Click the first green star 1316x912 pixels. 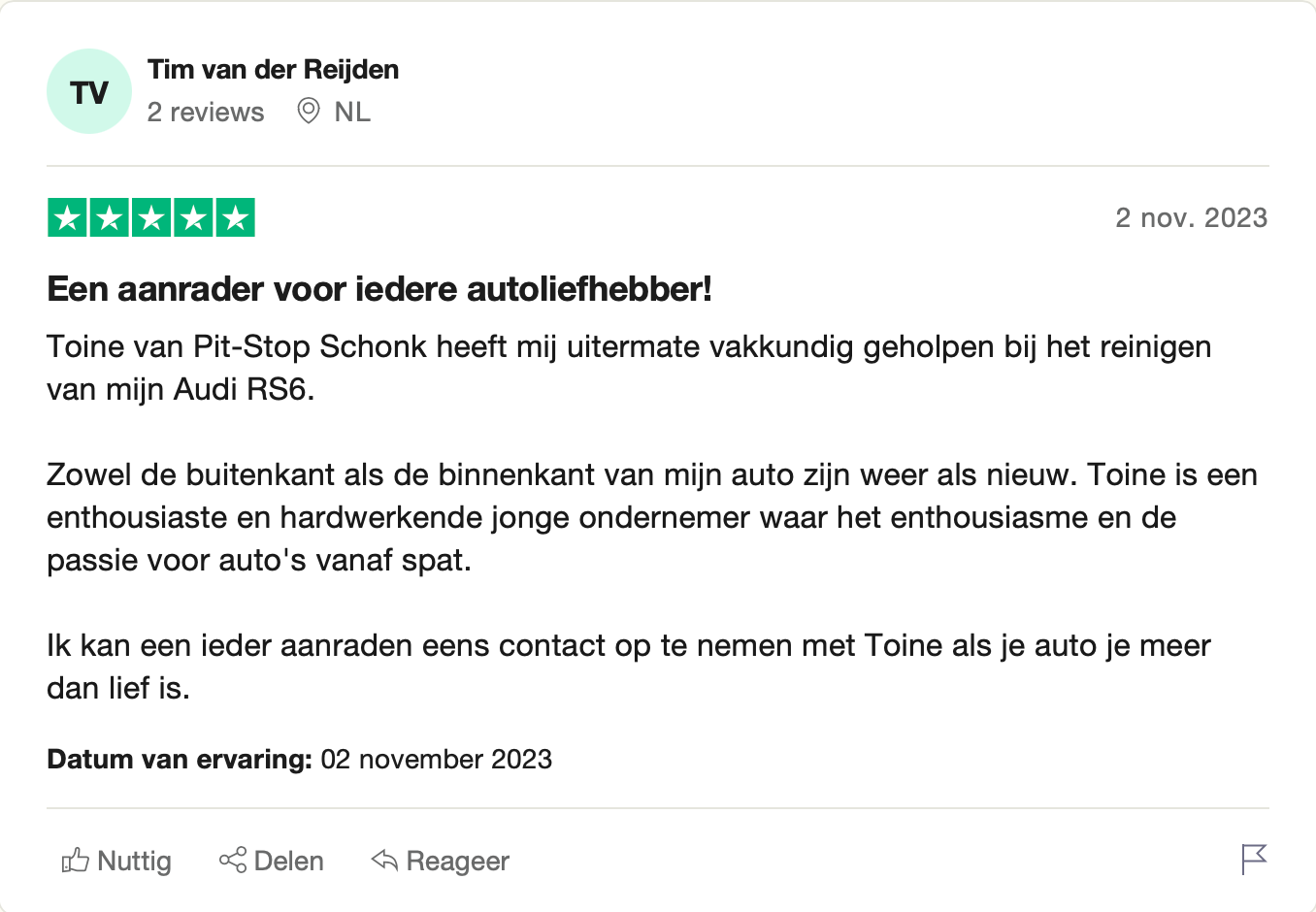[x=67, y=217]
